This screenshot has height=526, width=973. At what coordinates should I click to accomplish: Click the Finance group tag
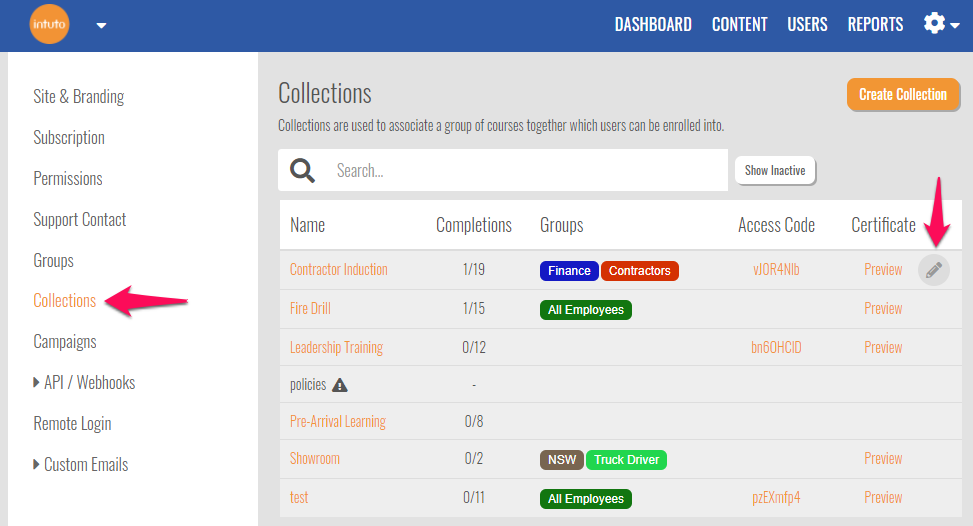(x=569, y=271)
